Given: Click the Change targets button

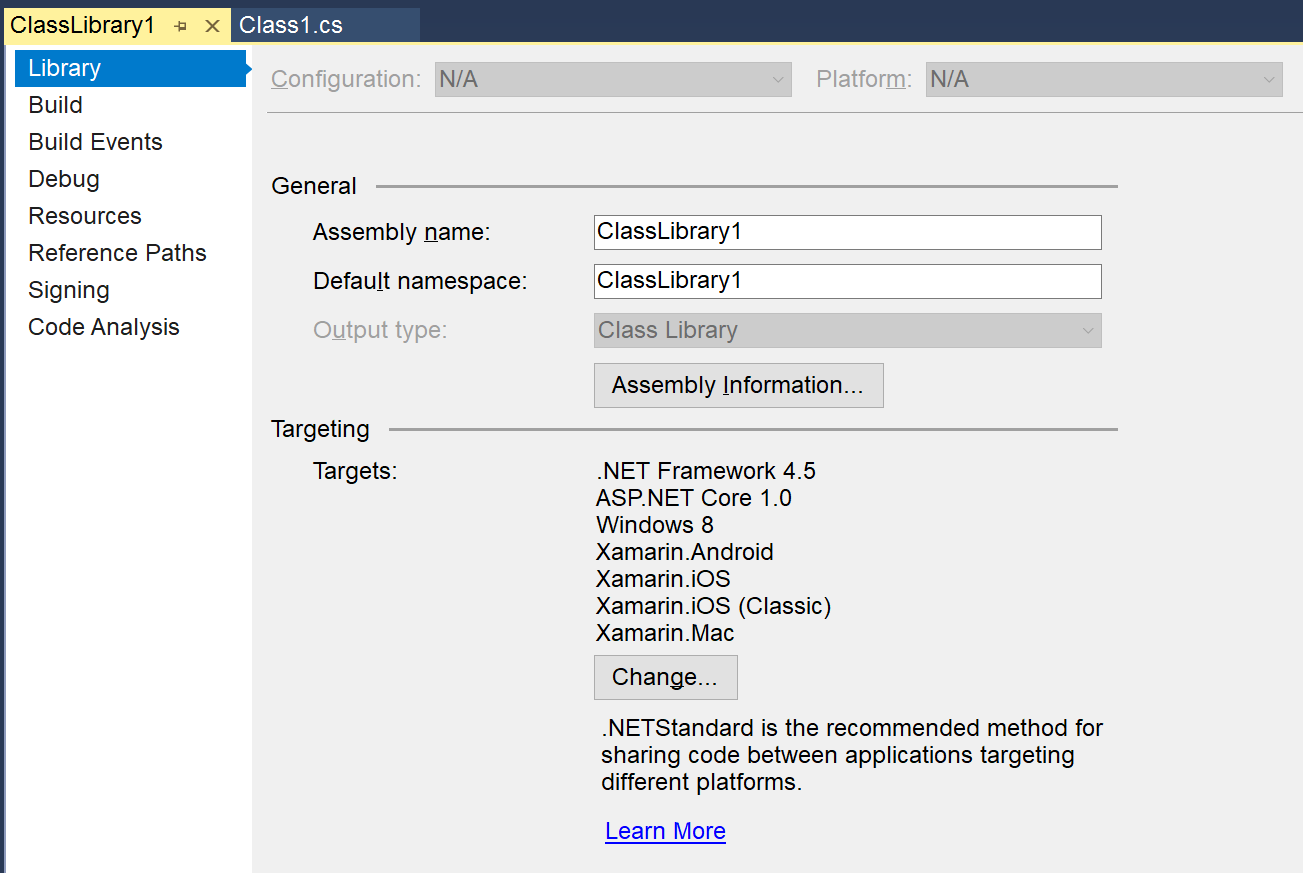Looking at the screenshot, I should click(665, 677).
